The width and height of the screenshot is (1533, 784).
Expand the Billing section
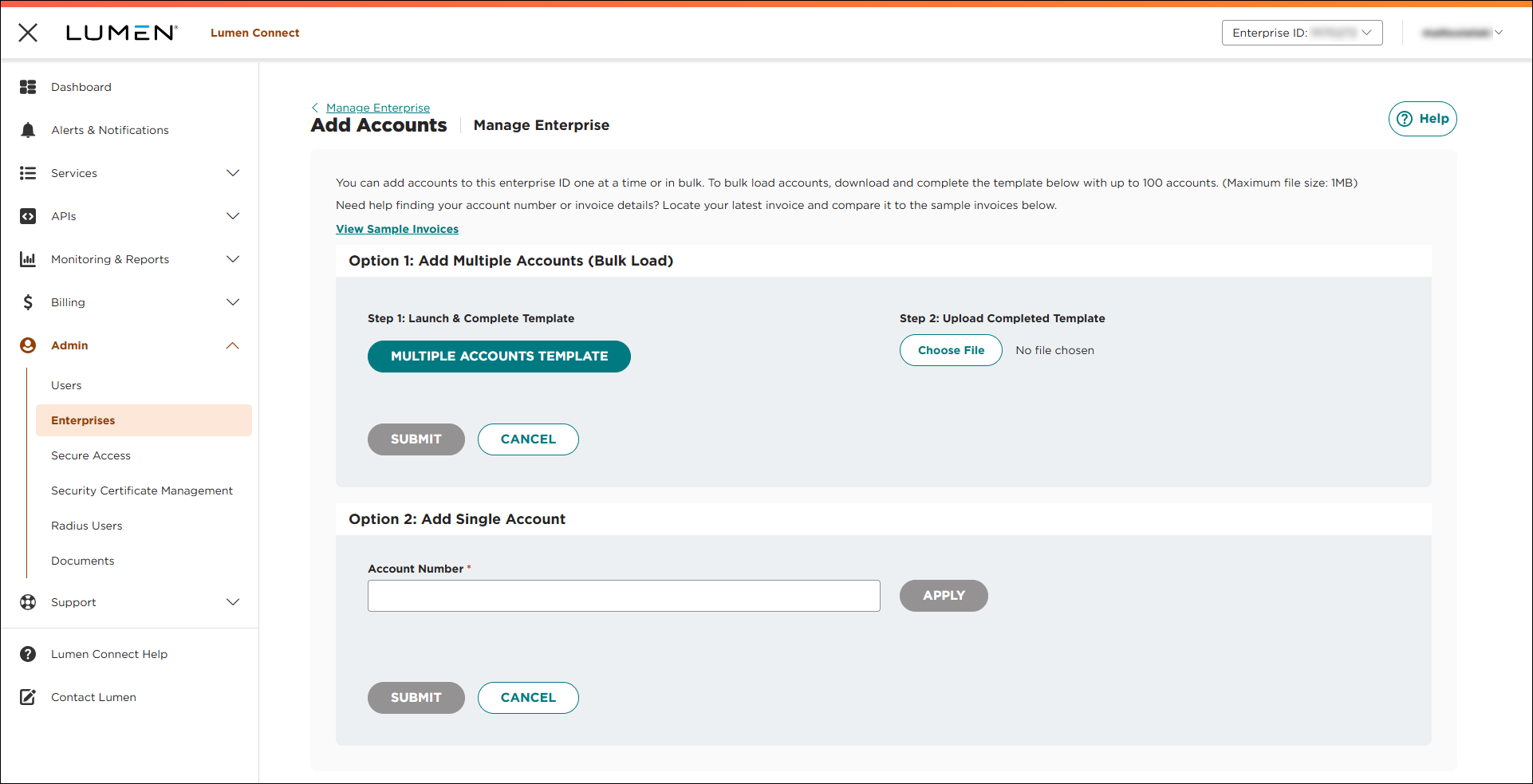pos(232,302)
